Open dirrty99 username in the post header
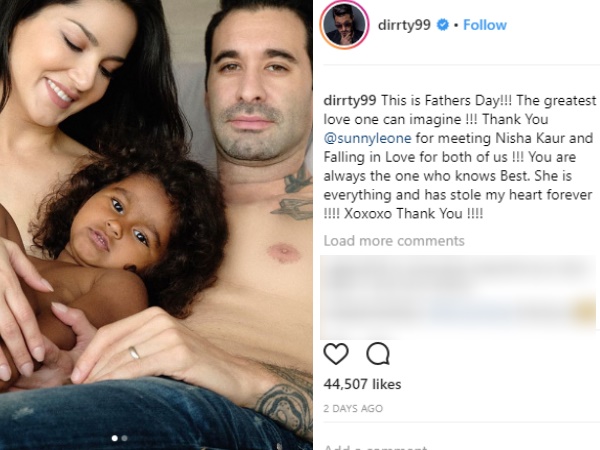The width and height of the screenshot is (600, 450). (404, 25)
